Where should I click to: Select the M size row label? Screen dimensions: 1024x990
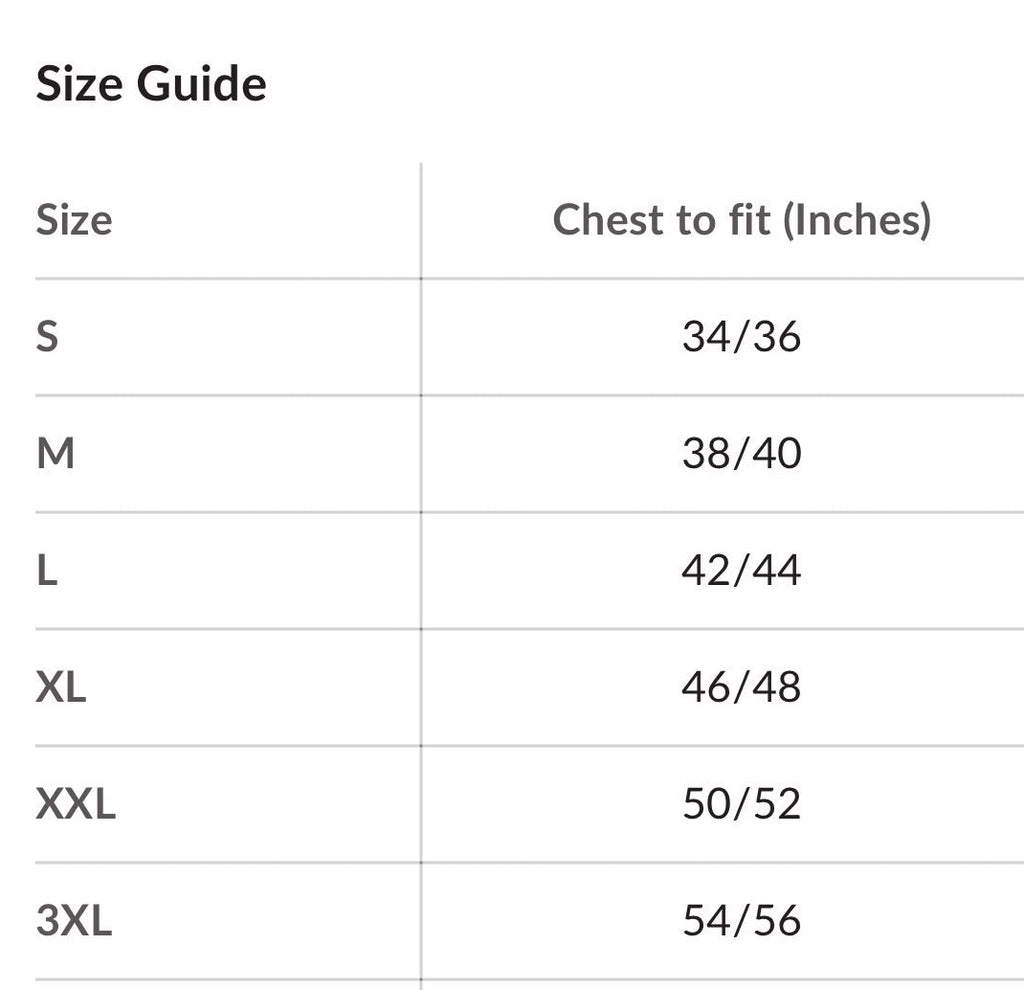(x=56, y=453)
